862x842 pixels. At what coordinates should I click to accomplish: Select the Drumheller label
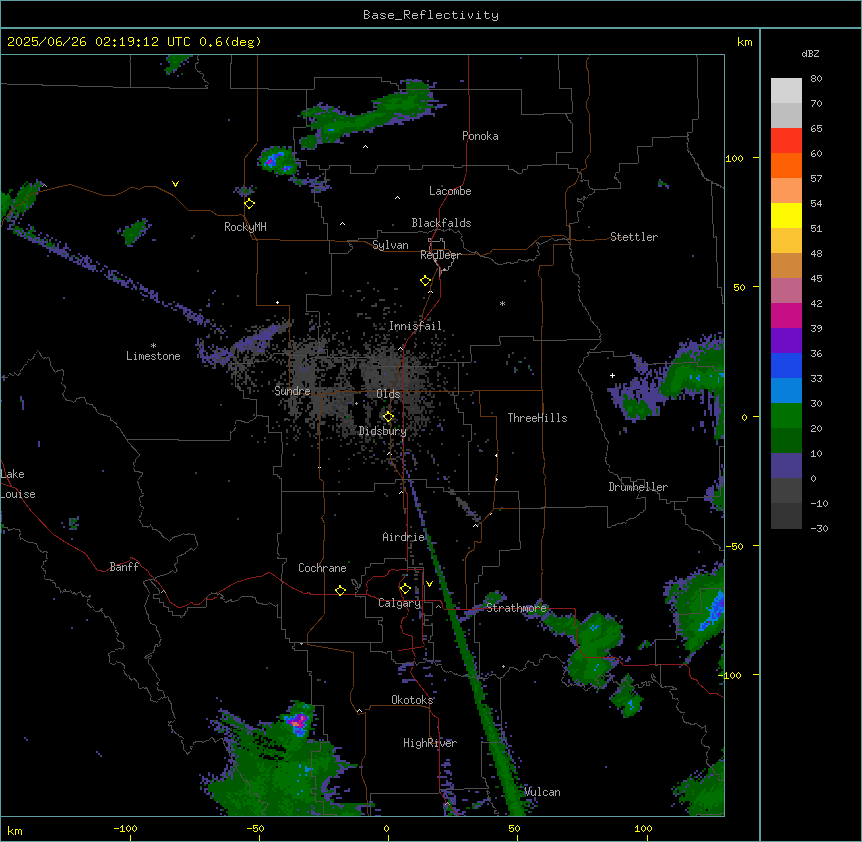pos(638,487)
